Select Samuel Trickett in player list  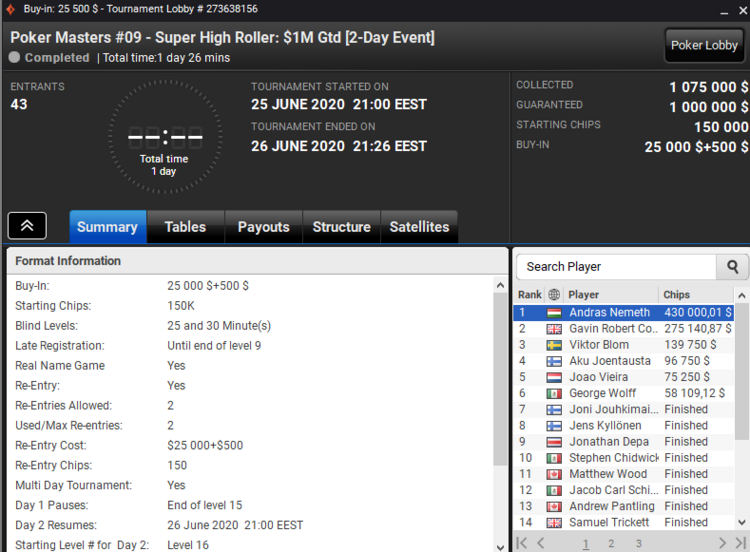coord(624,523)
